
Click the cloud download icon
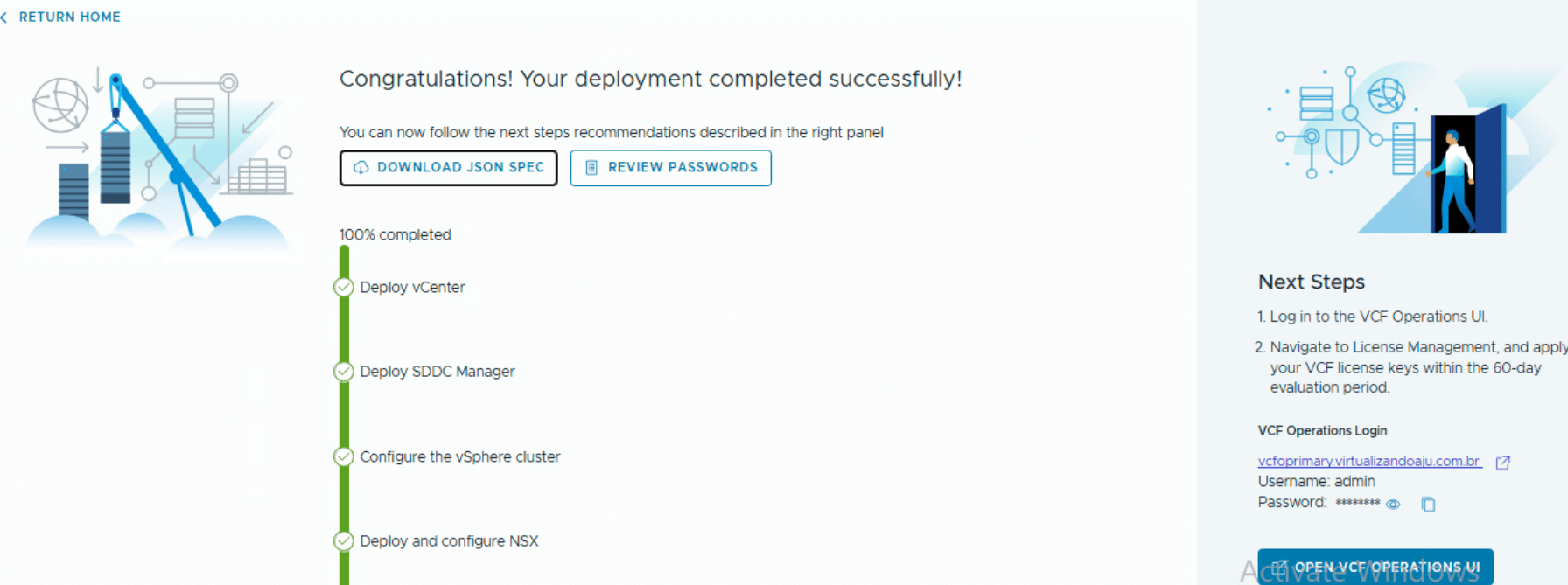point(360,168)
